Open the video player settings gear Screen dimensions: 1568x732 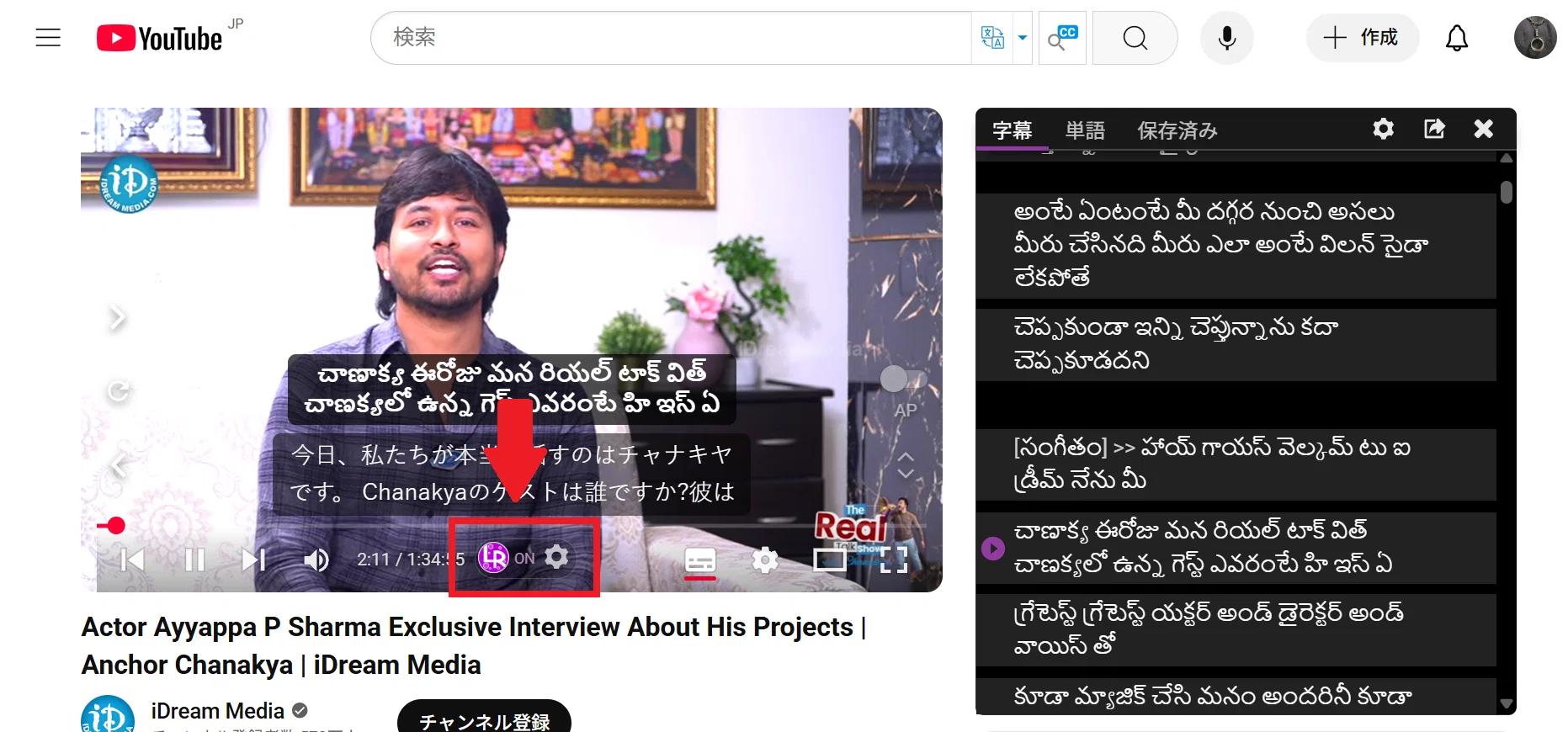[765, 560]
